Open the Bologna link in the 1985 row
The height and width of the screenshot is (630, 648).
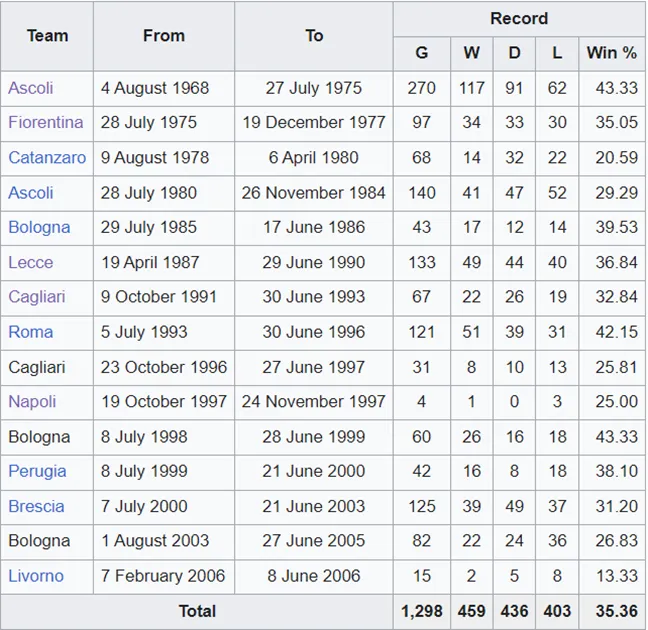[39, 228]
